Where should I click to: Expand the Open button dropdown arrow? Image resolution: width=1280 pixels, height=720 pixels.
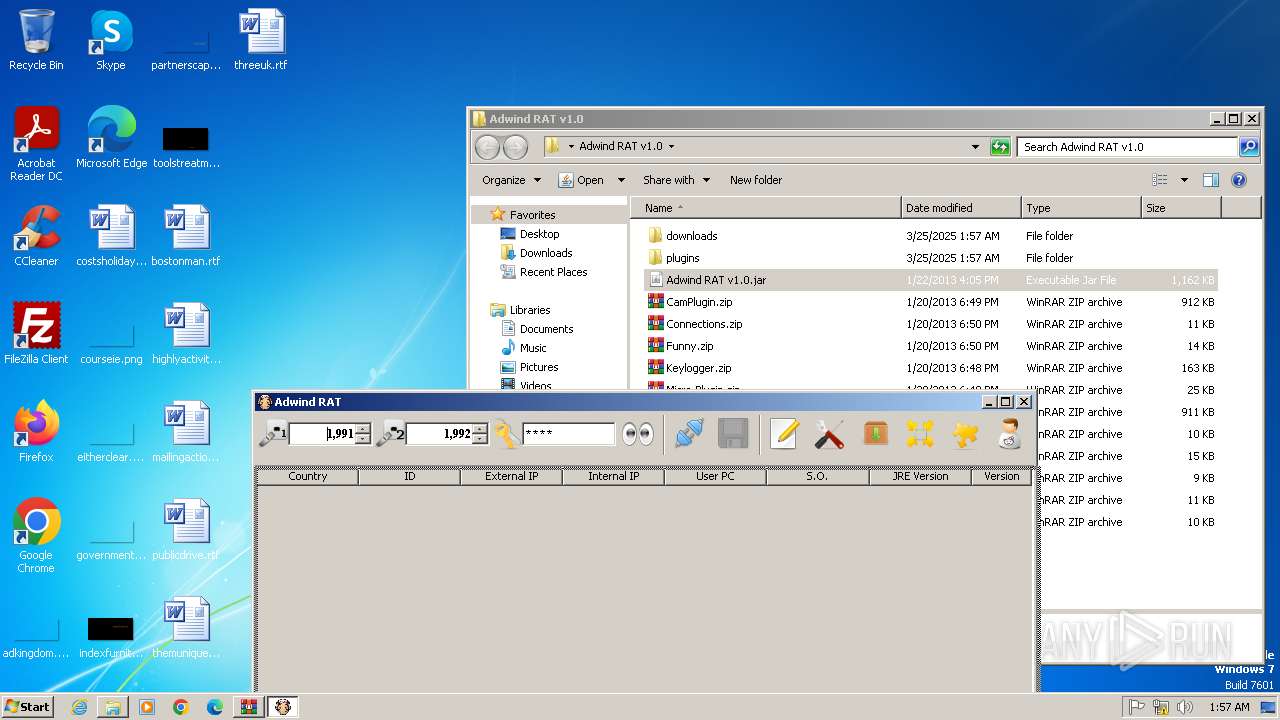[x=621, y=180]
